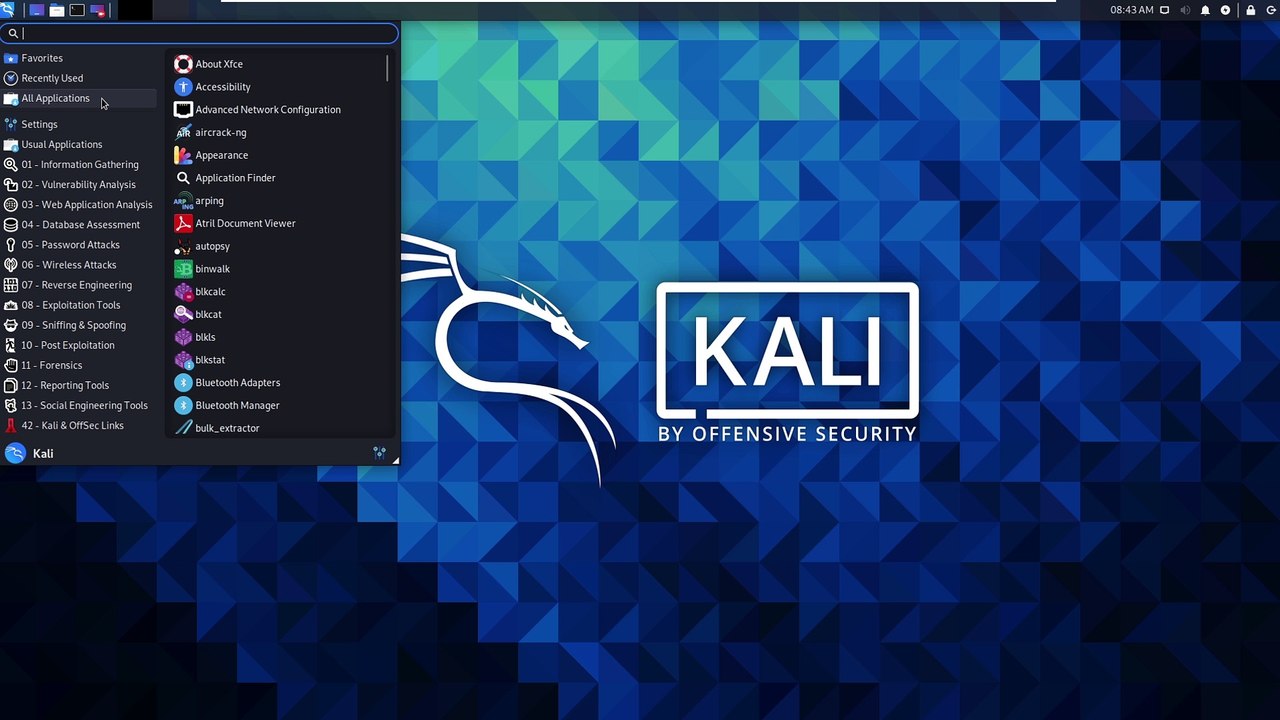Open 01 - Information Gathering category
This screenshot has width=1280, height=720.
click(79, 164)
